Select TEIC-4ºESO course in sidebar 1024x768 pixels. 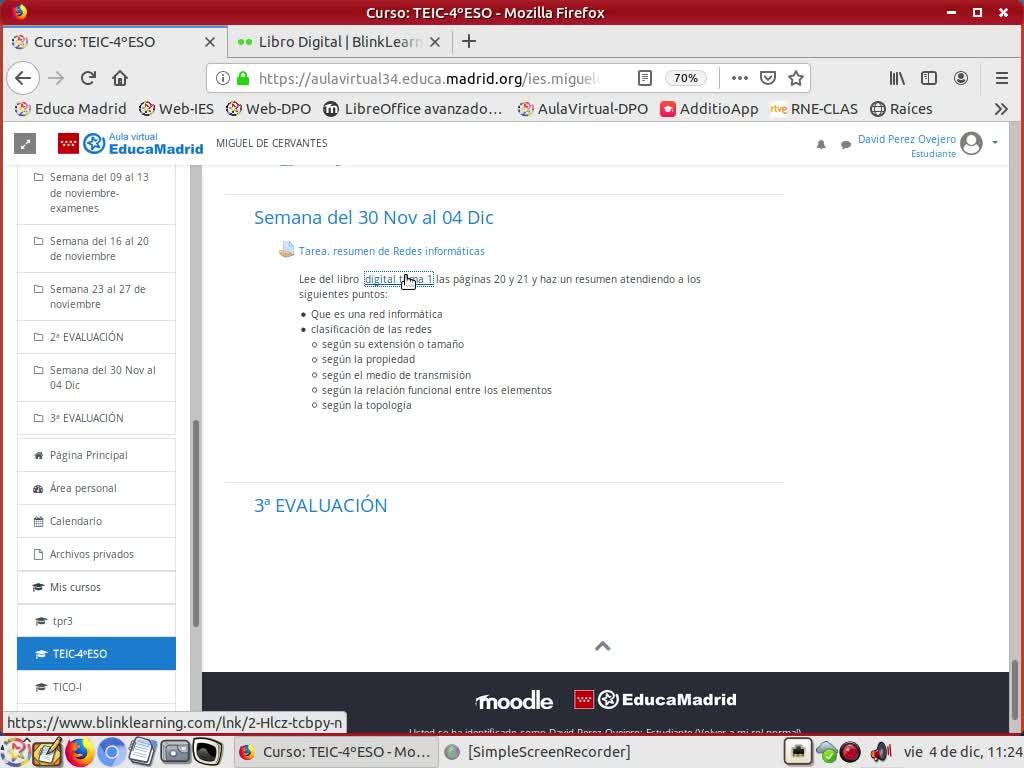(x=97, y=654)
